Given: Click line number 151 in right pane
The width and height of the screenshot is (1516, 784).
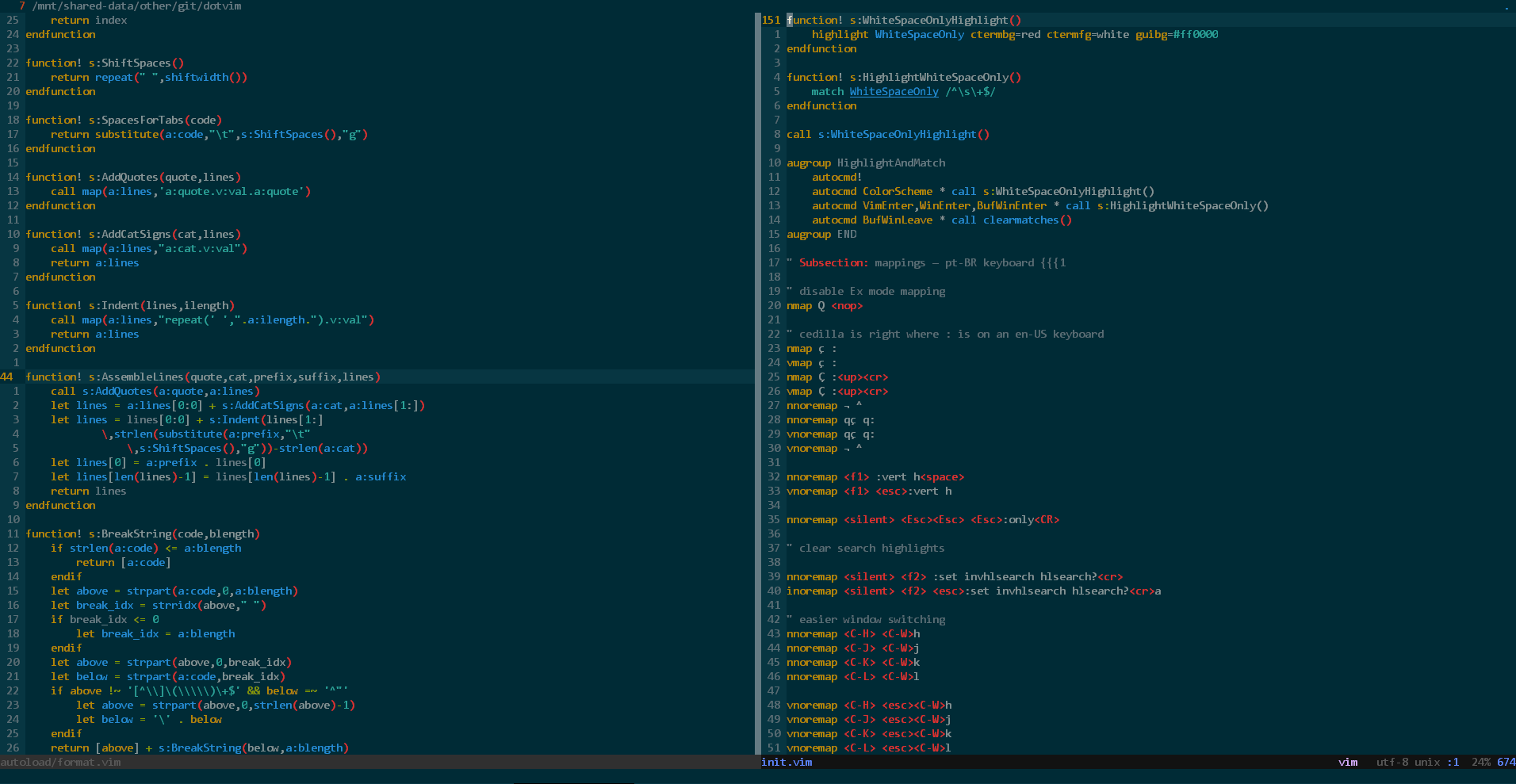Looking at the screenshot, I should pos(771,20).
